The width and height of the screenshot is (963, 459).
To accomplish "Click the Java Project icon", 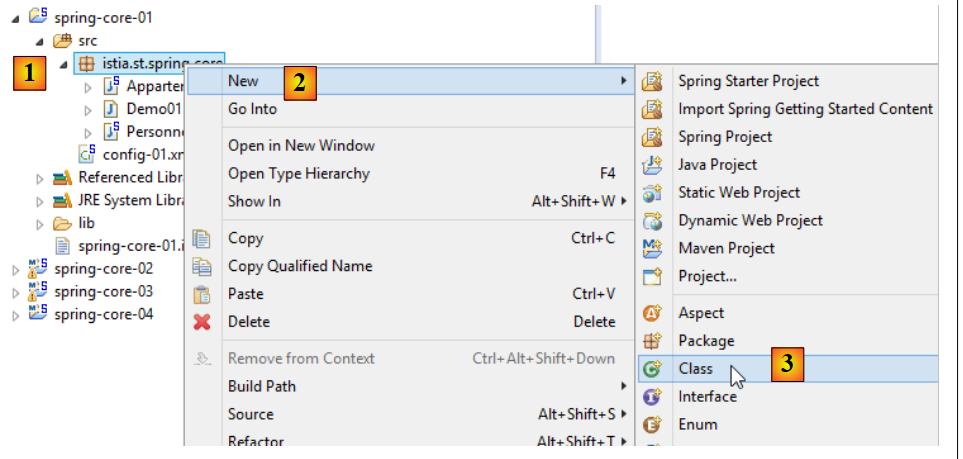I will [x=653, y=165].
